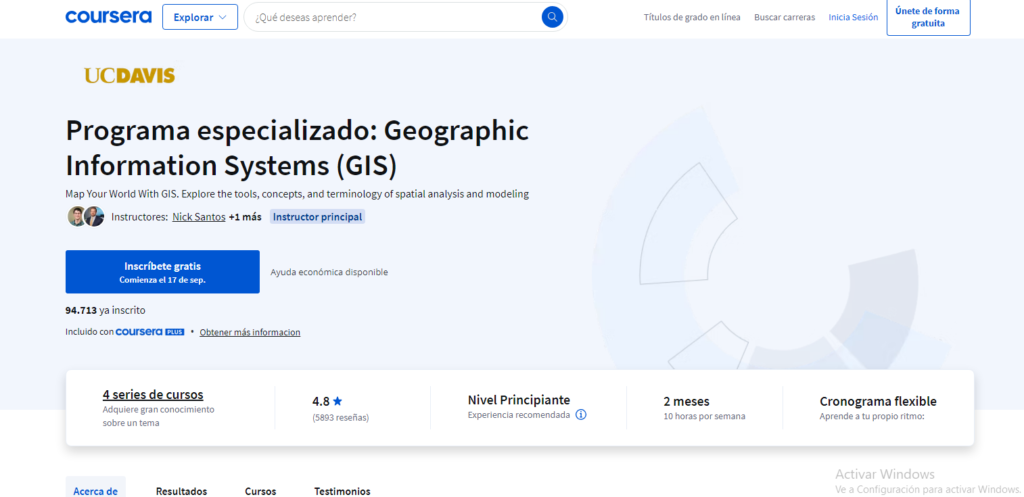Click the blue search magnifier icon
The width and height of the screenshot is (1024, 497).
coord(552,17)
